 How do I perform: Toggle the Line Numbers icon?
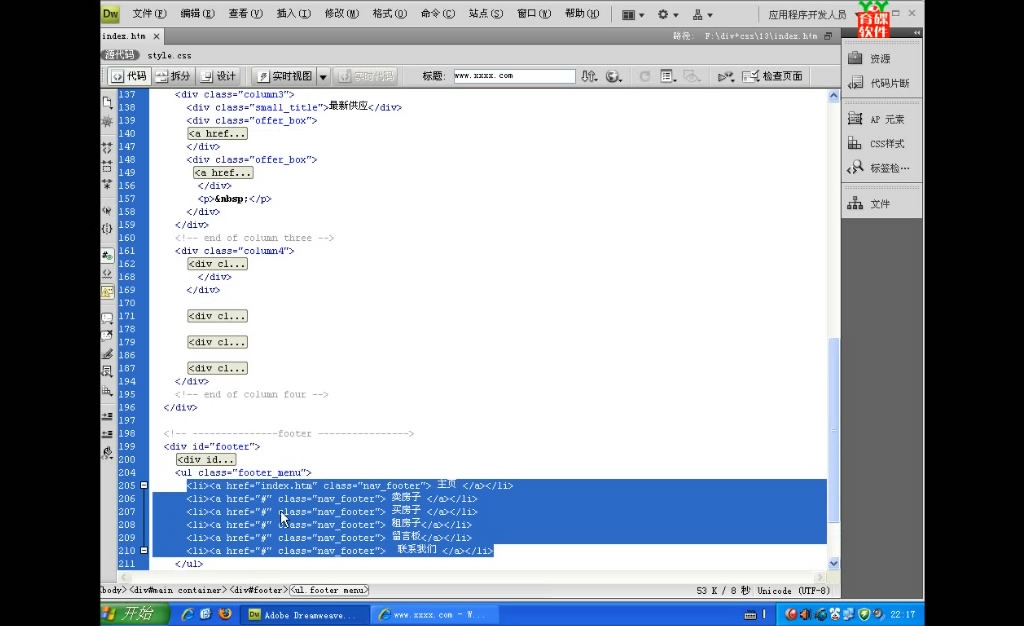coord(107,255)
